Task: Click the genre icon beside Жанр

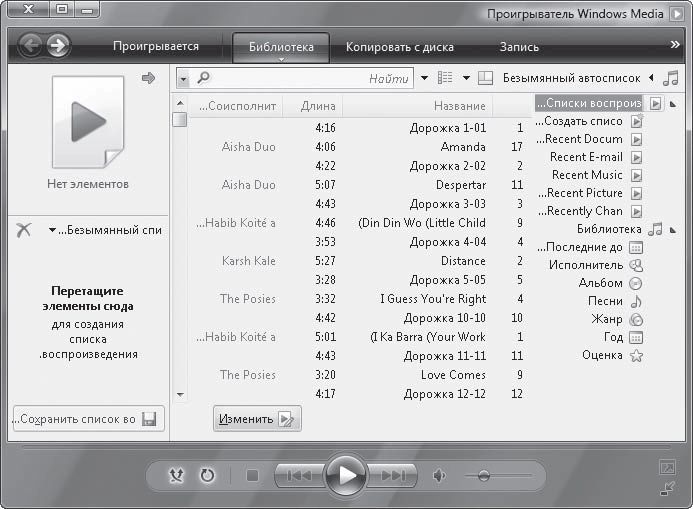Action: pyautogui.click(x=636, y=319)
